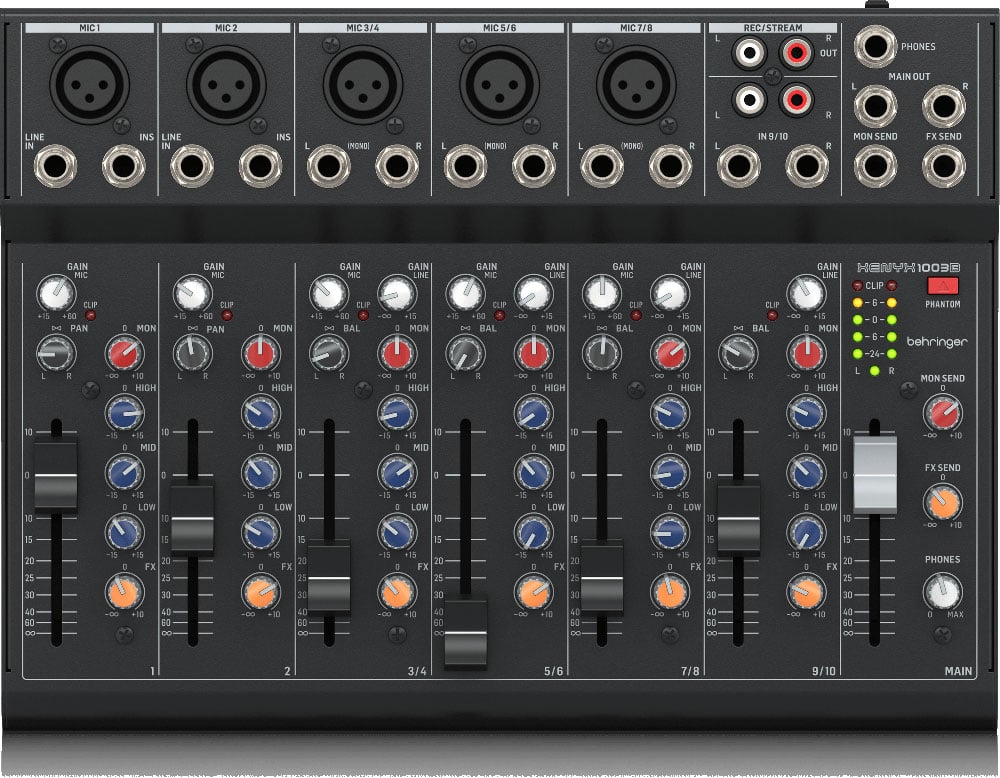Click the behringer brand logo
This screenshot has height=778, width=1000.
(x=936, y=342)
